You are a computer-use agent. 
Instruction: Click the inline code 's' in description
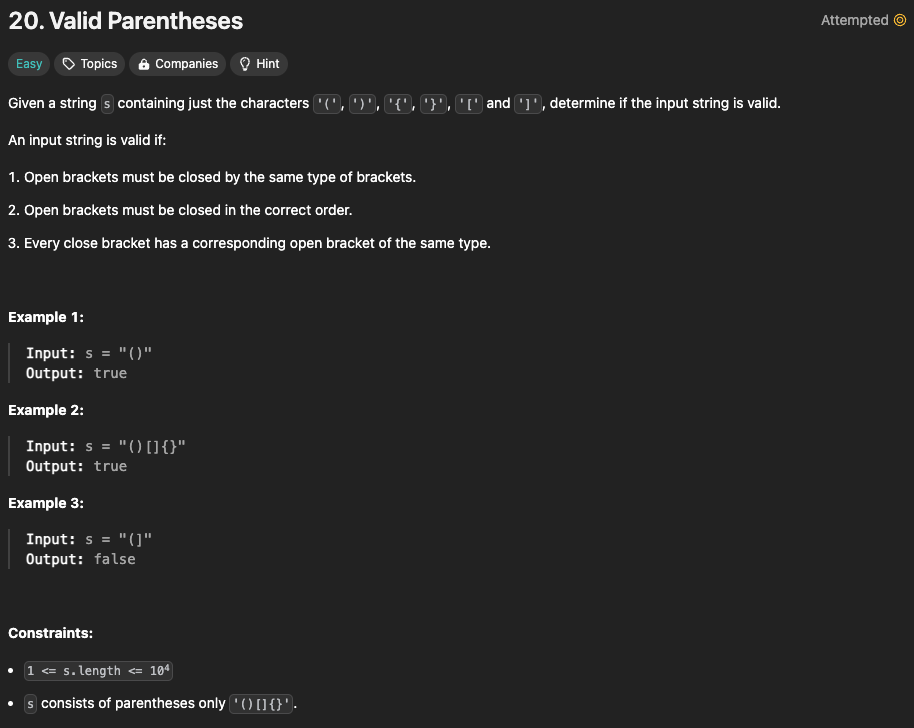[107, 104]
